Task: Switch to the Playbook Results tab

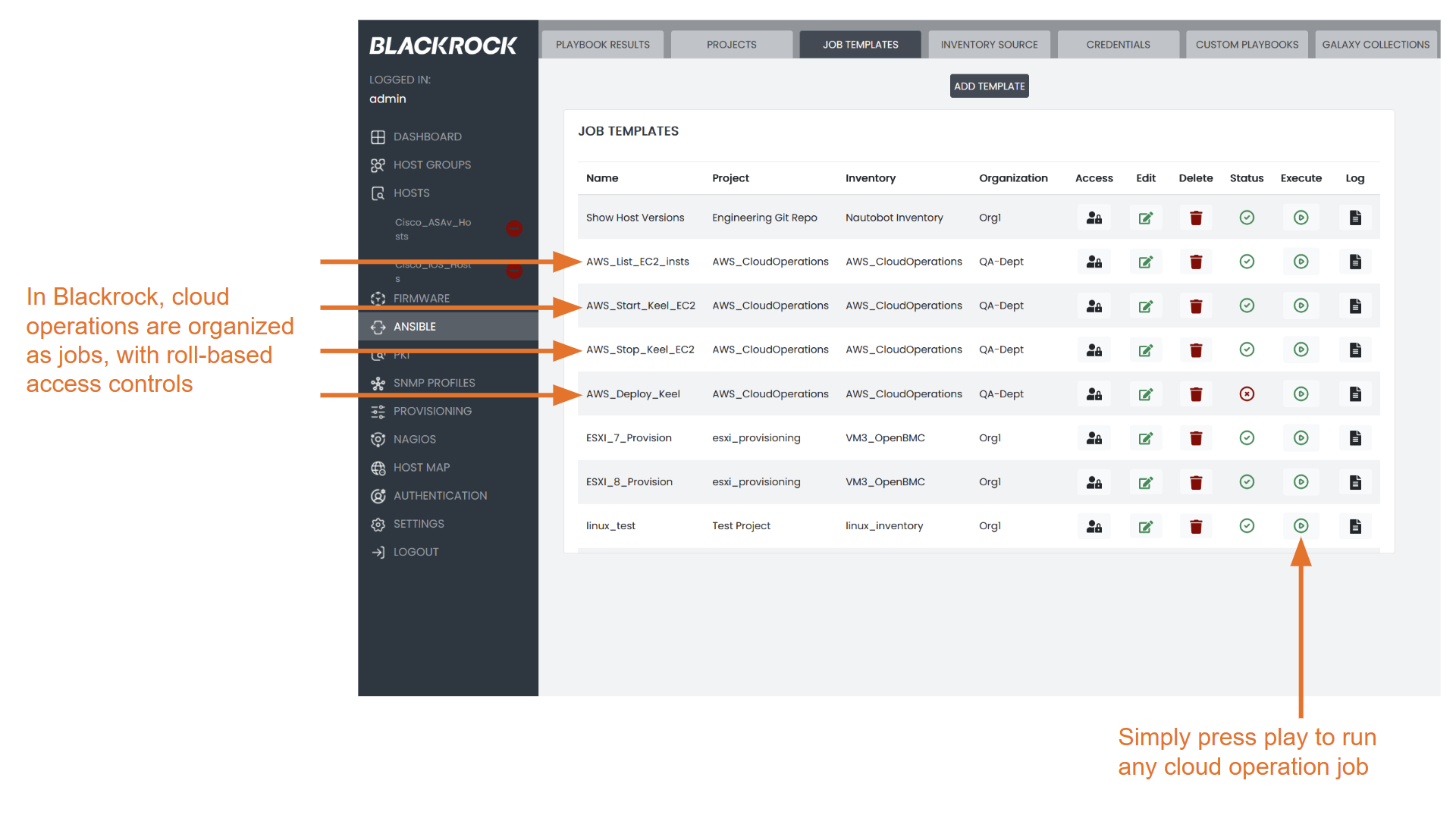Action: pyautogui.click(x=602, y=45)
